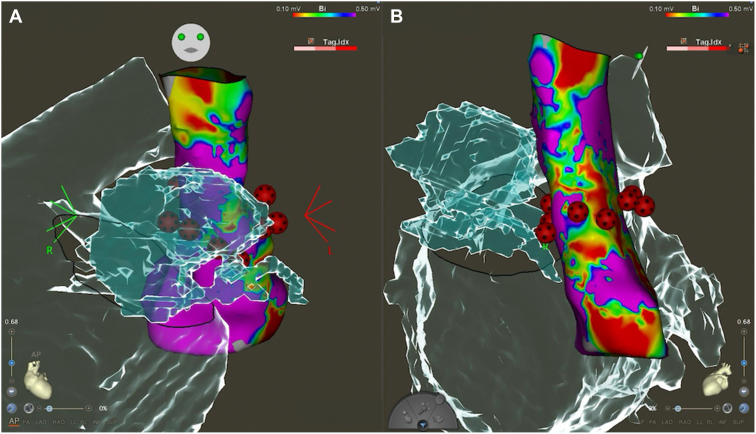Switch panel A to the AP view
Image resolution: width=756 pixels, height=434 pixels.
[14, 422]
